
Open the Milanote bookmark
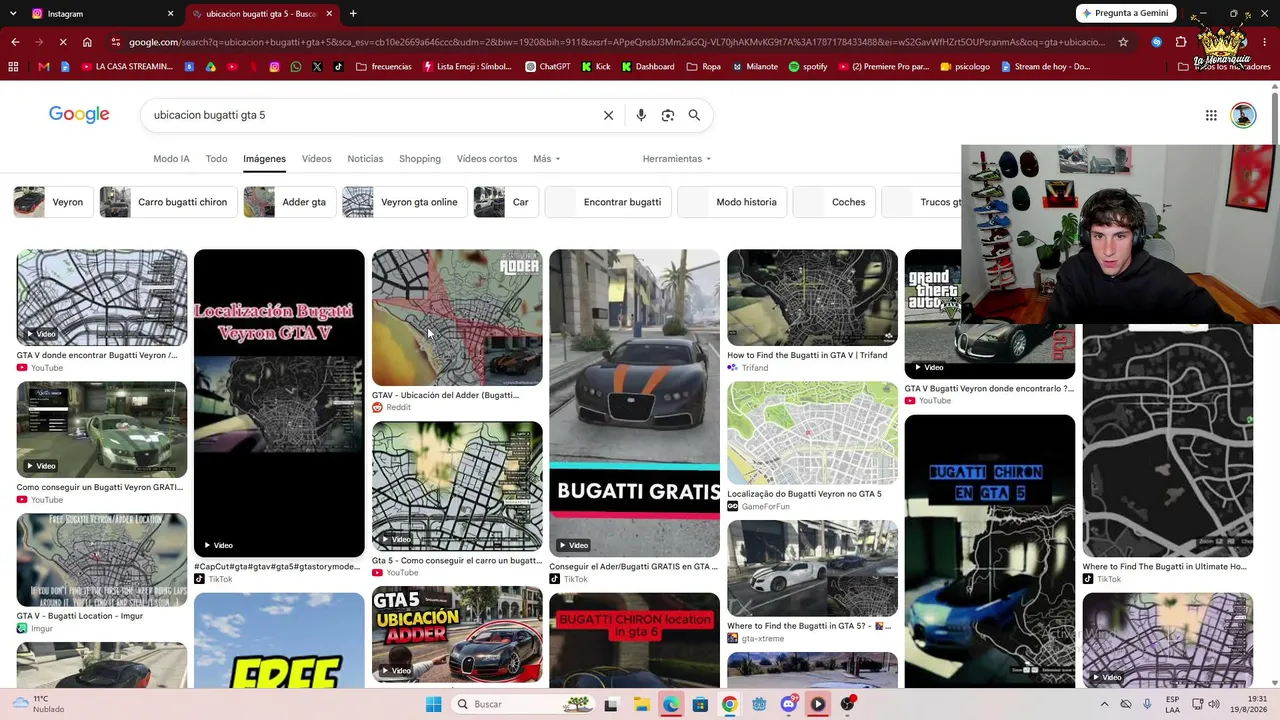[753, 67]
